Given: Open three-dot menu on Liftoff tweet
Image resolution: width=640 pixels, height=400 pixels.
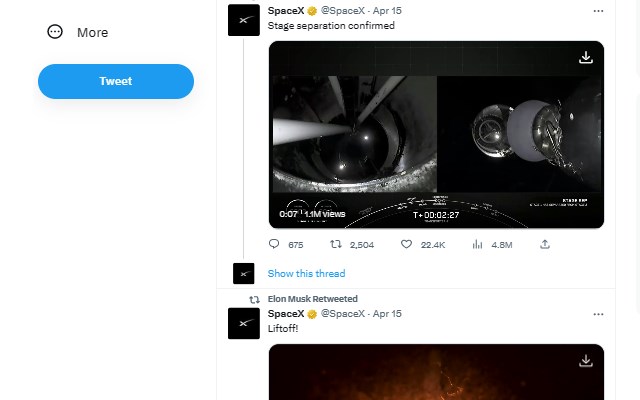Looking at the screenshot, I should tap(598, 314).
